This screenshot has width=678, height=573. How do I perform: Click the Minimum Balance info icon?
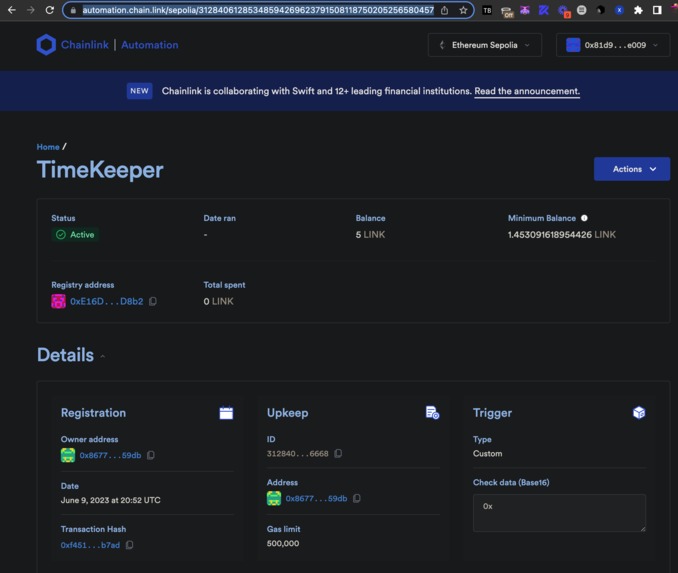coord(584,218)
